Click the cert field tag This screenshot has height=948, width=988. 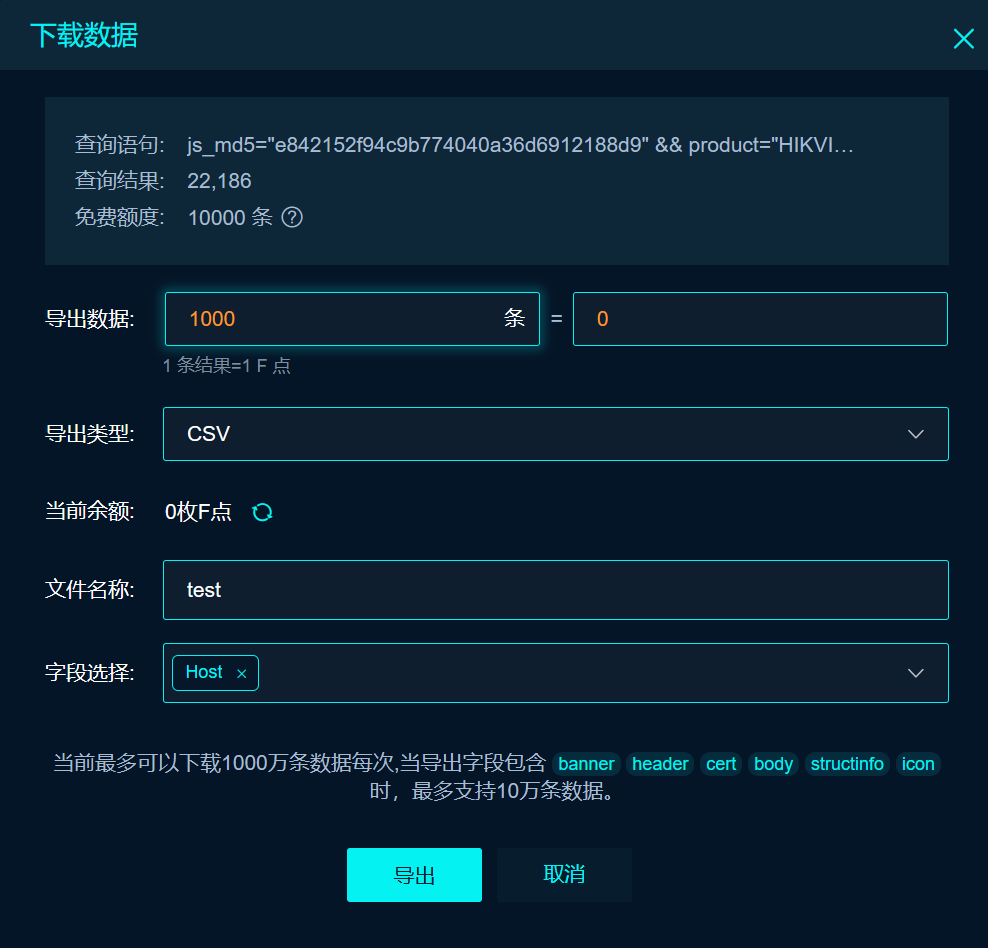coord(721,763)
